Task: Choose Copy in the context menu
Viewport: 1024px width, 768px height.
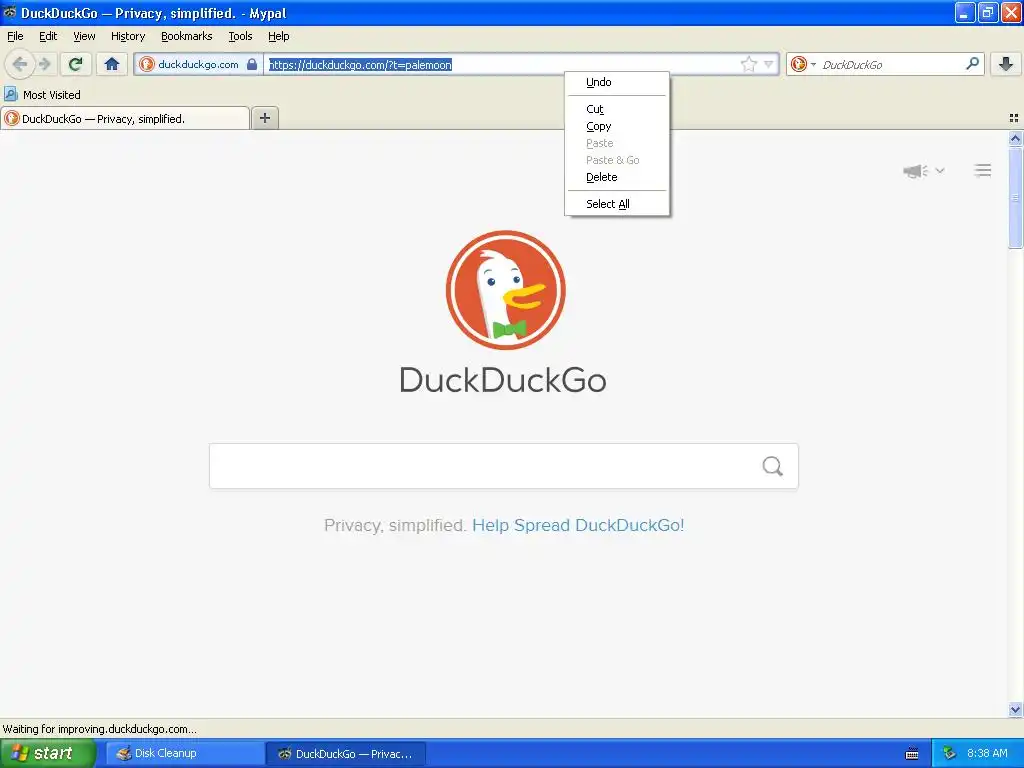Action: point(616,126)
